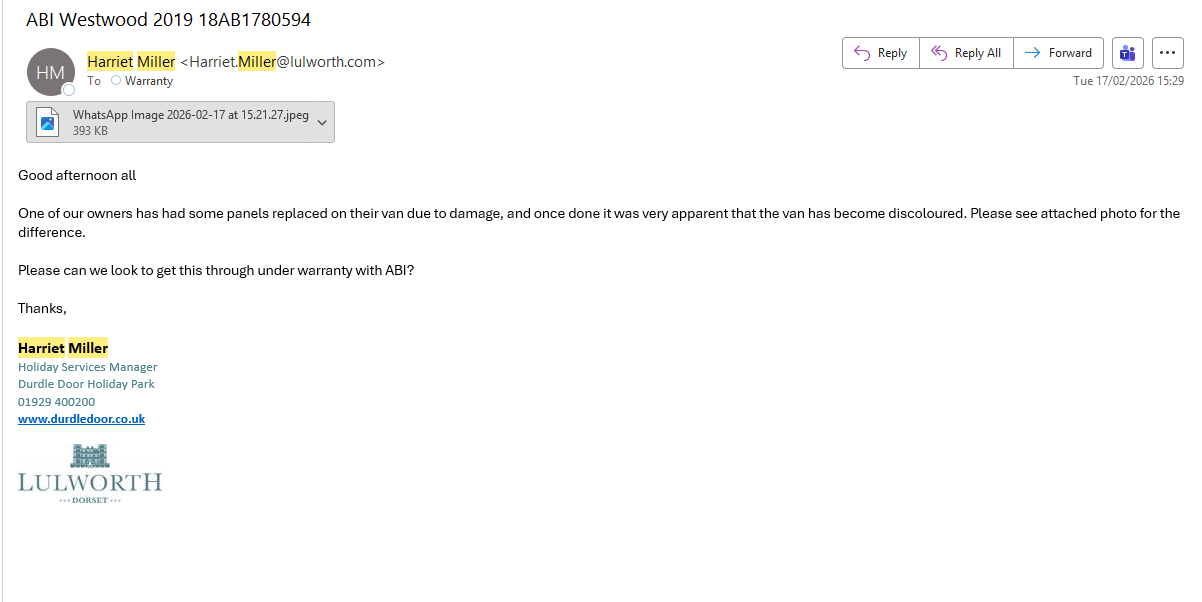The height and width of the screenshot is (602, 1202).
Task: Click the bold Harriet Miller signature name
Action: click(63, 348)
